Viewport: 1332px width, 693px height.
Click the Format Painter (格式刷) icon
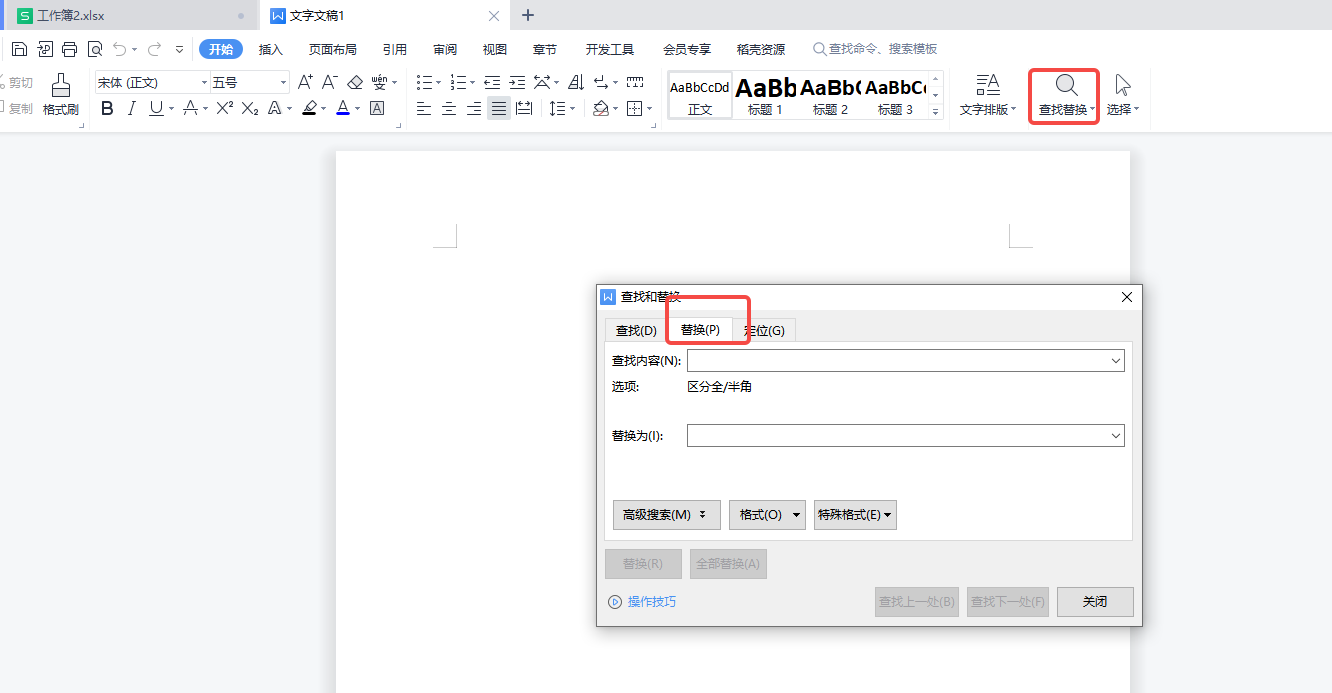click(x=60, y=94)
